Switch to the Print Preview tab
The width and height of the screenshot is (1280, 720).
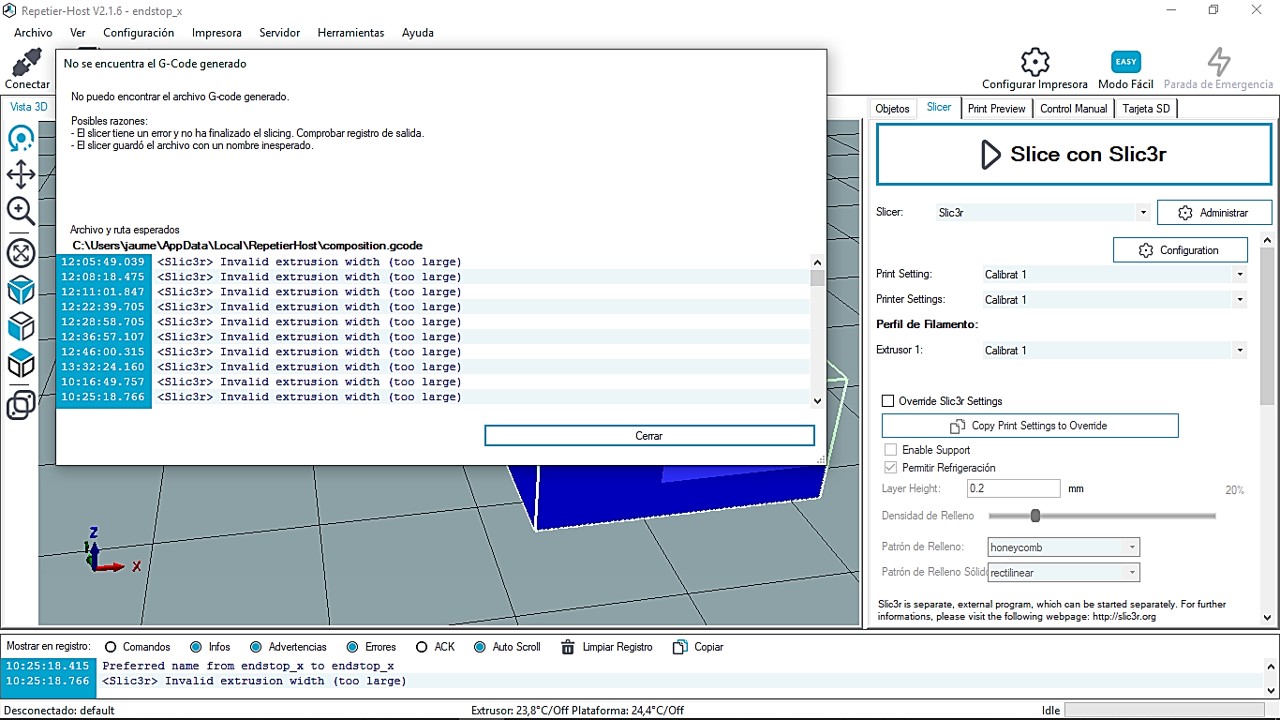pos(996,108)
